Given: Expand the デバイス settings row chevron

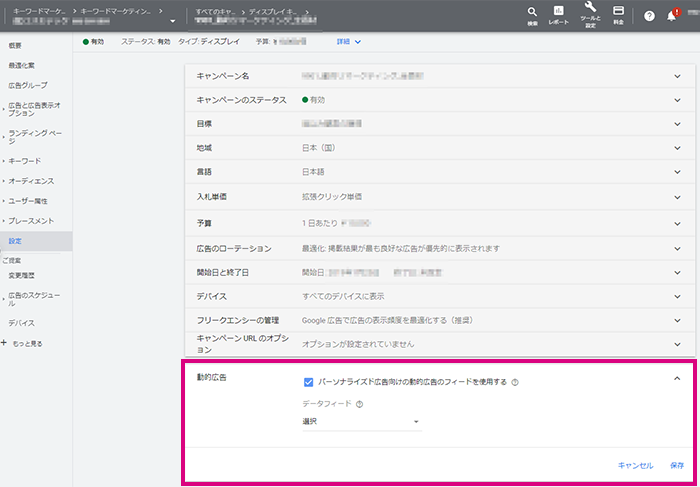Looking at the screenshot, I should 677,296.
